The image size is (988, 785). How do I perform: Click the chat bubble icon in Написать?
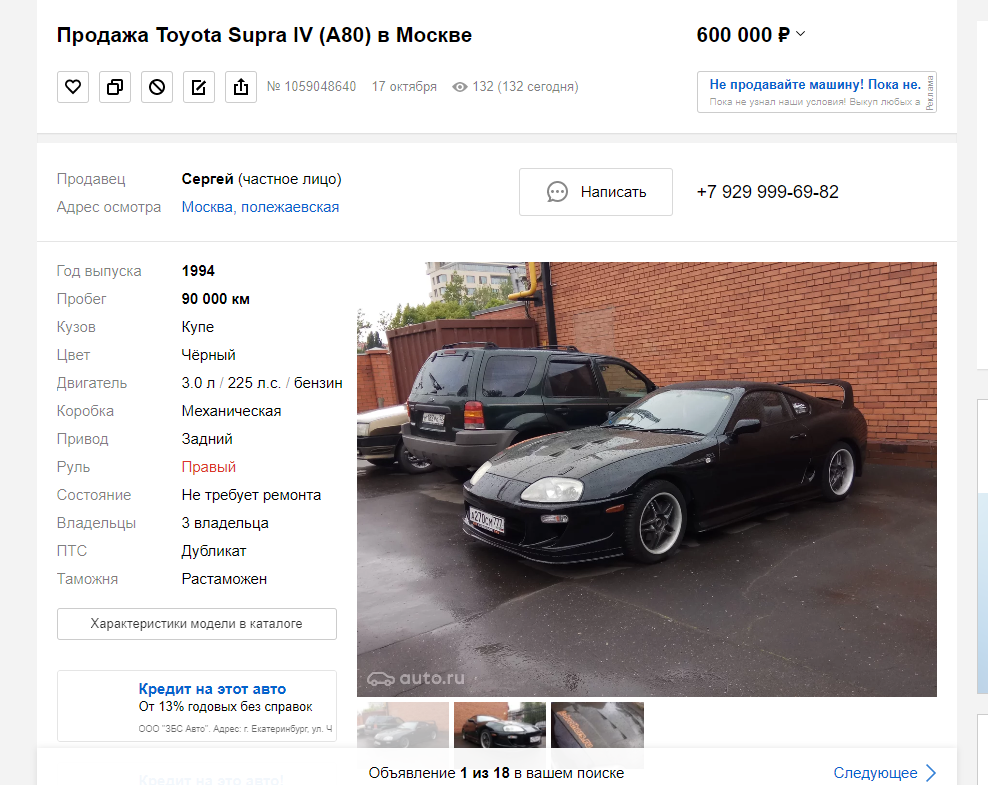click(x=557, y=192)
